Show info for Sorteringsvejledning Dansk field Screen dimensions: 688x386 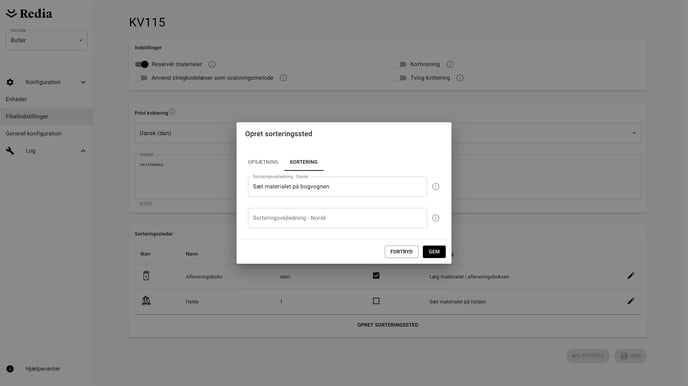click(x=436, y=186)
